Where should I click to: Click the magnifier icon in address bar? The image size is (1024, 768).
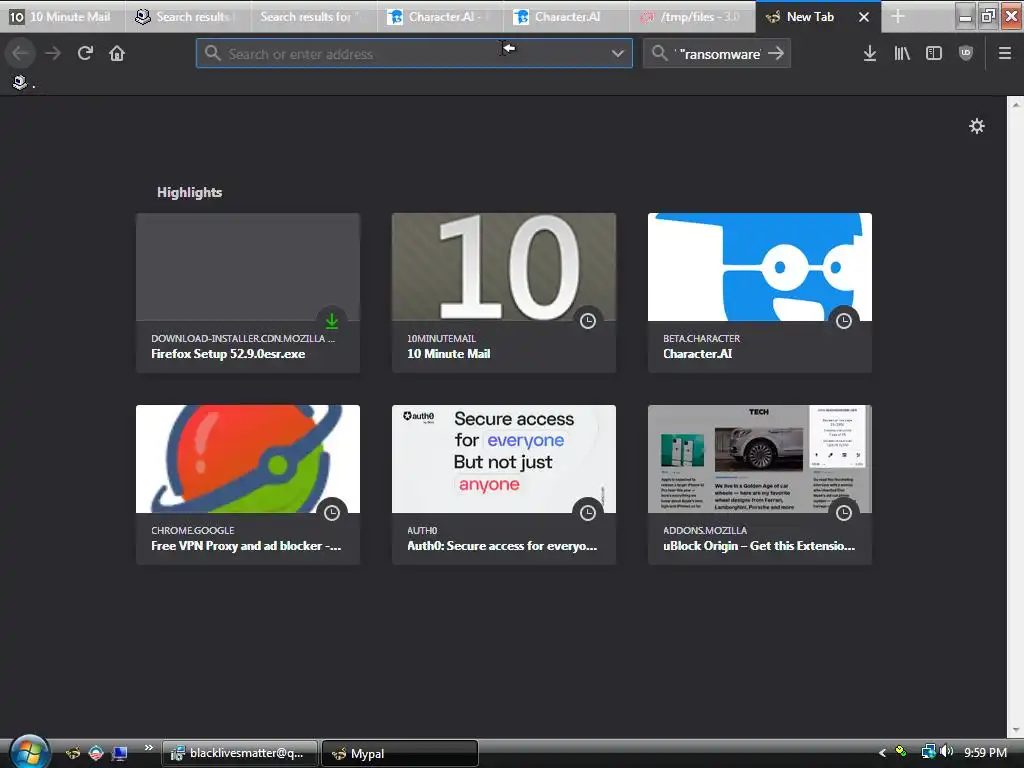point(212,53)
